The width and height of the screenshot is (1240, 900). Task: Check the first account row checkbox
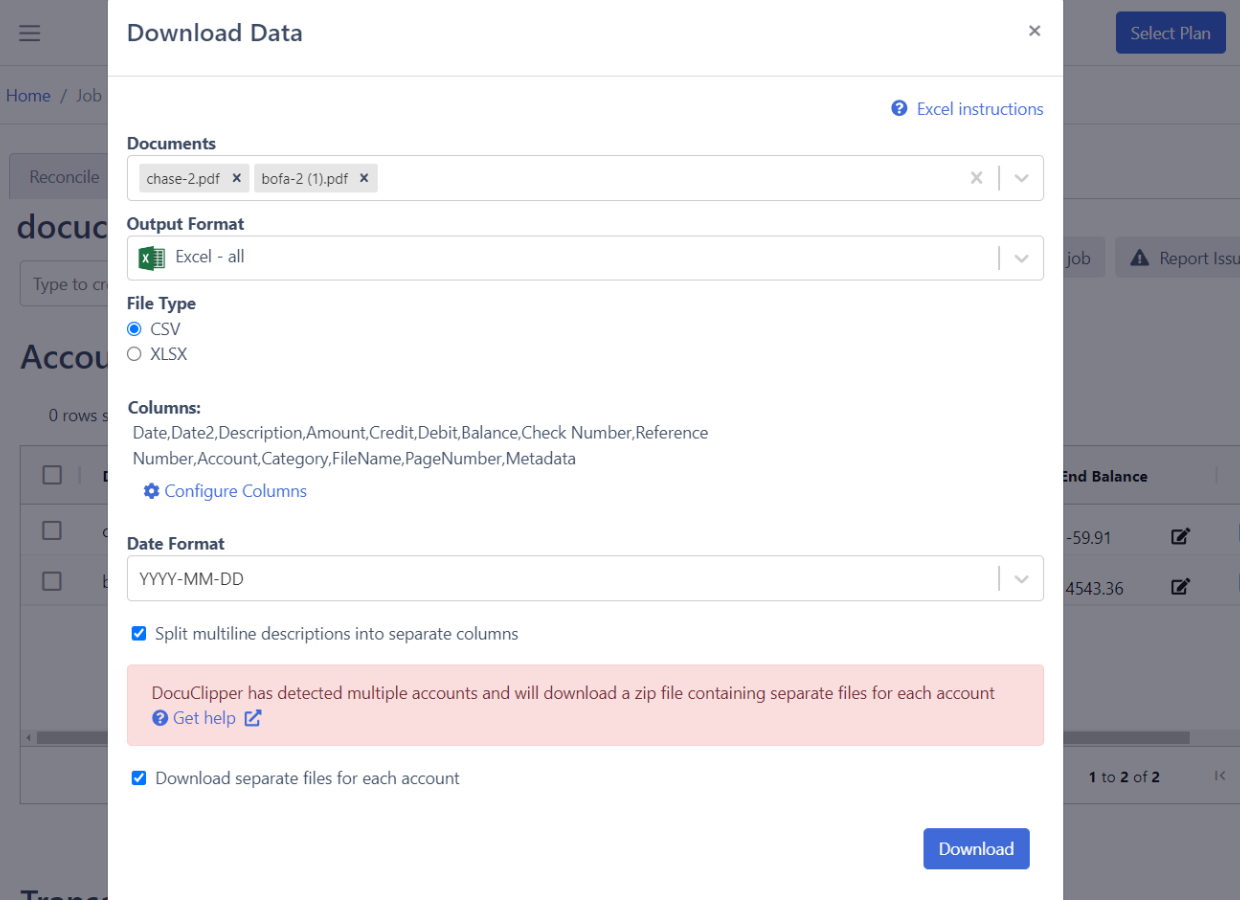[x=52, y=531]
